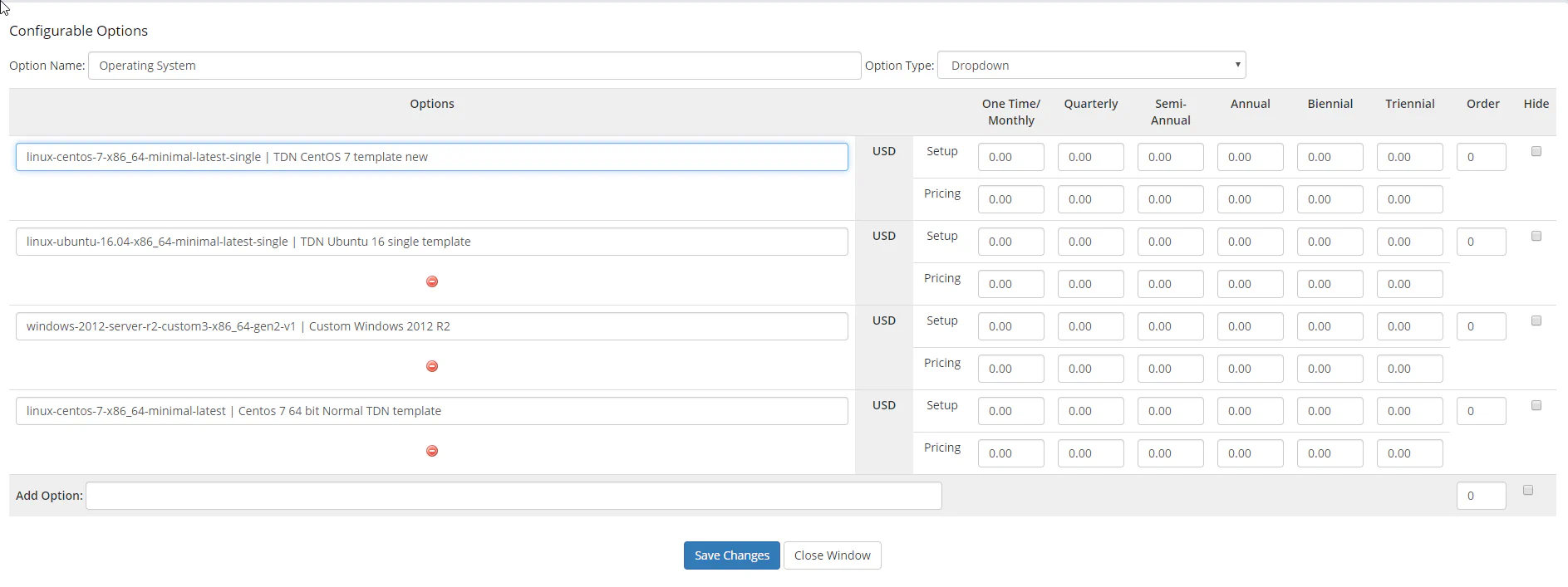Edit the TDN CentOS 7 template option name

click(x=432, y=157)
